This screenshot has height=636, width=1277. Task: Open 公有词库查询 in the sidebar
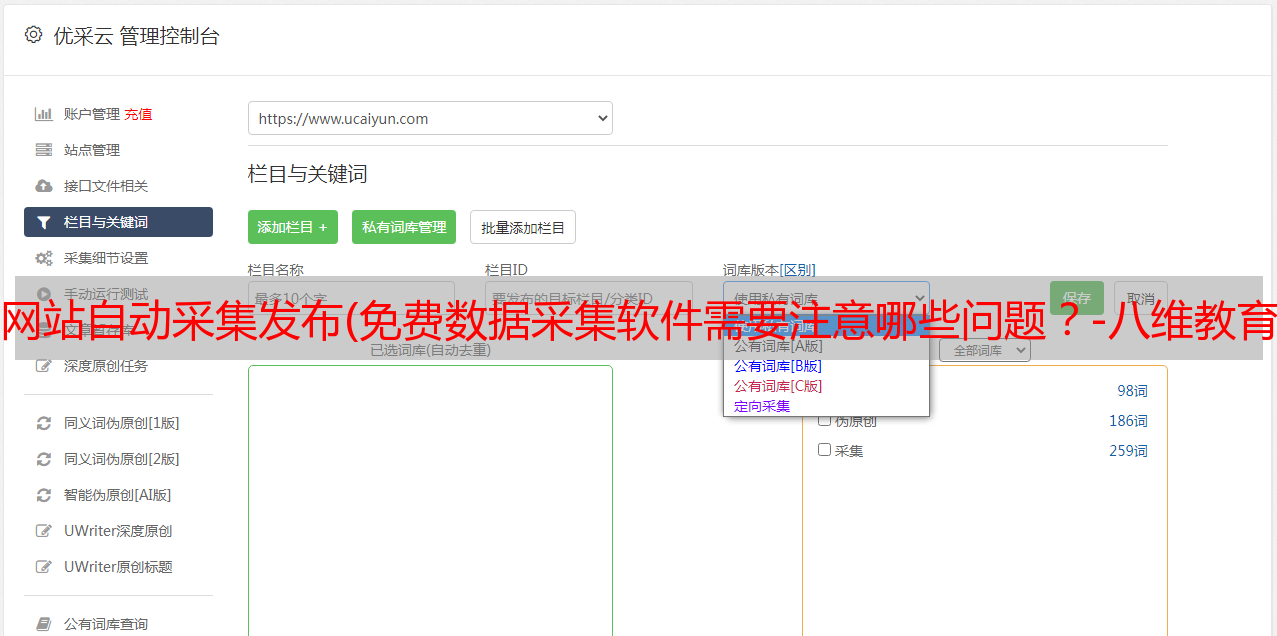[x=106, y=624]
